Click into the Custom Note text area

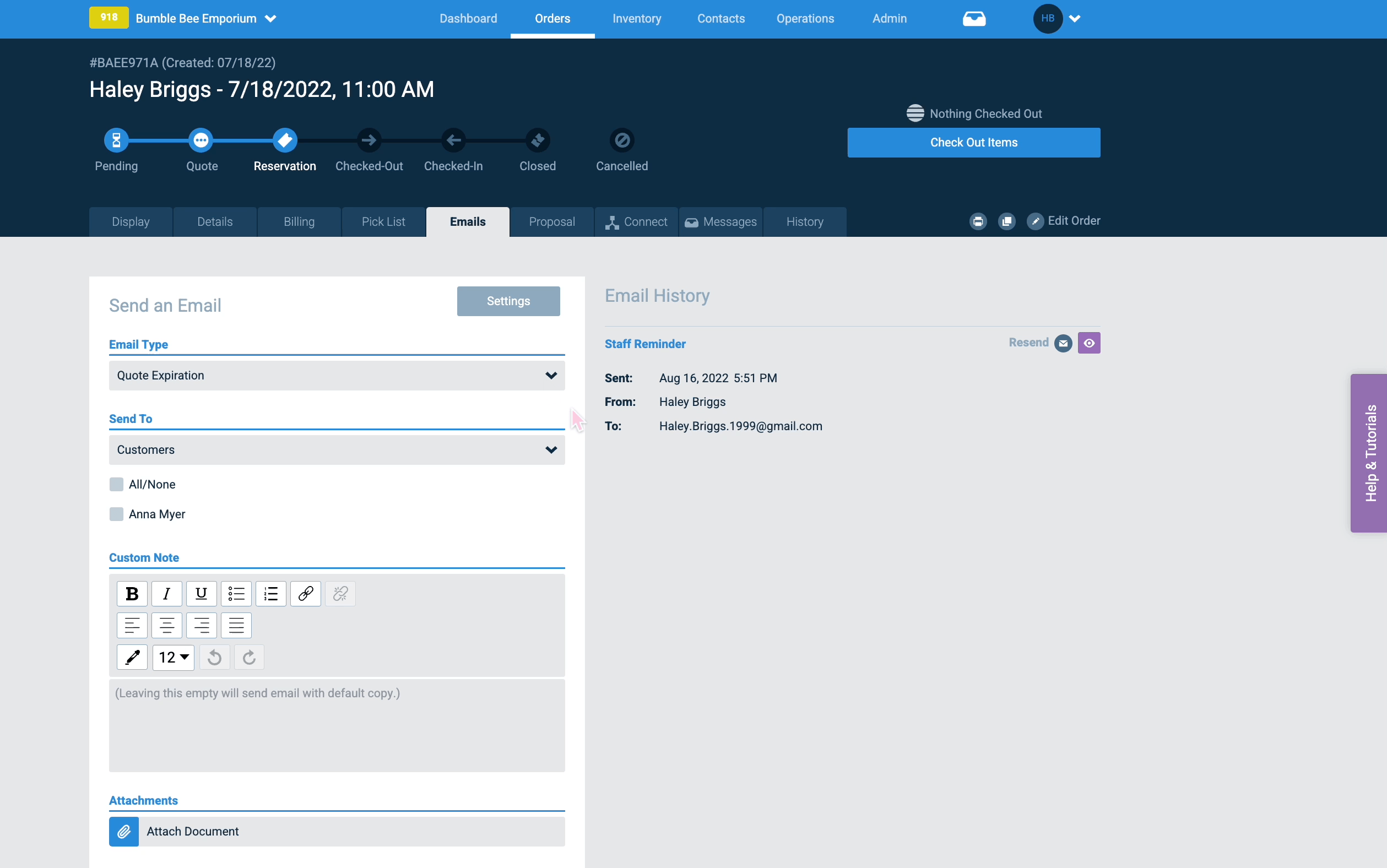pos(337,726)
